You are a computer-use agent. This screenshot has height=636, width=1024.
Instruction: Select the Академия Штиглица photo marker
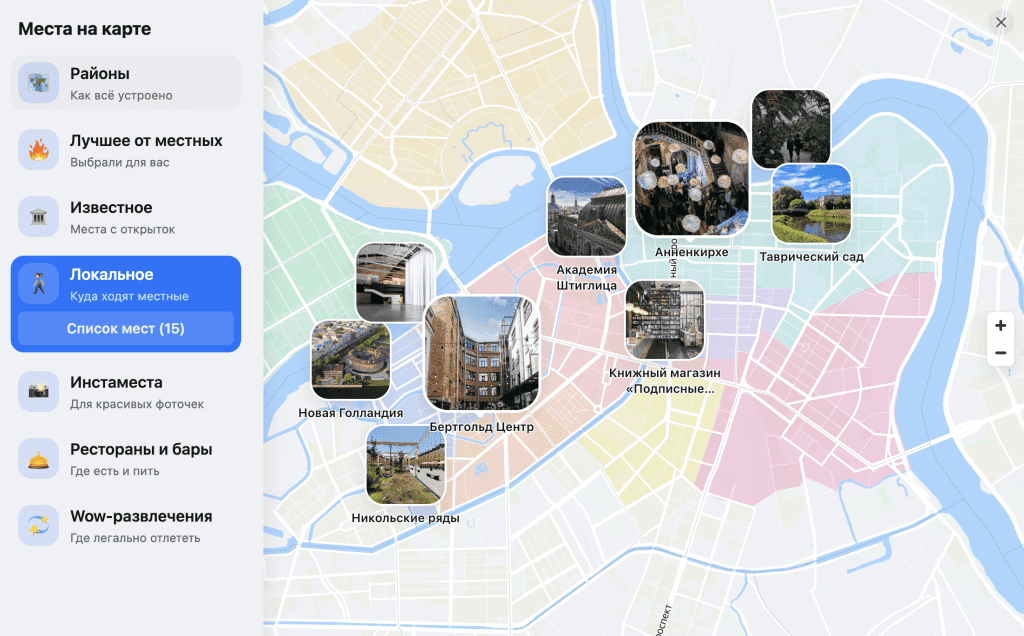[586, 217]
